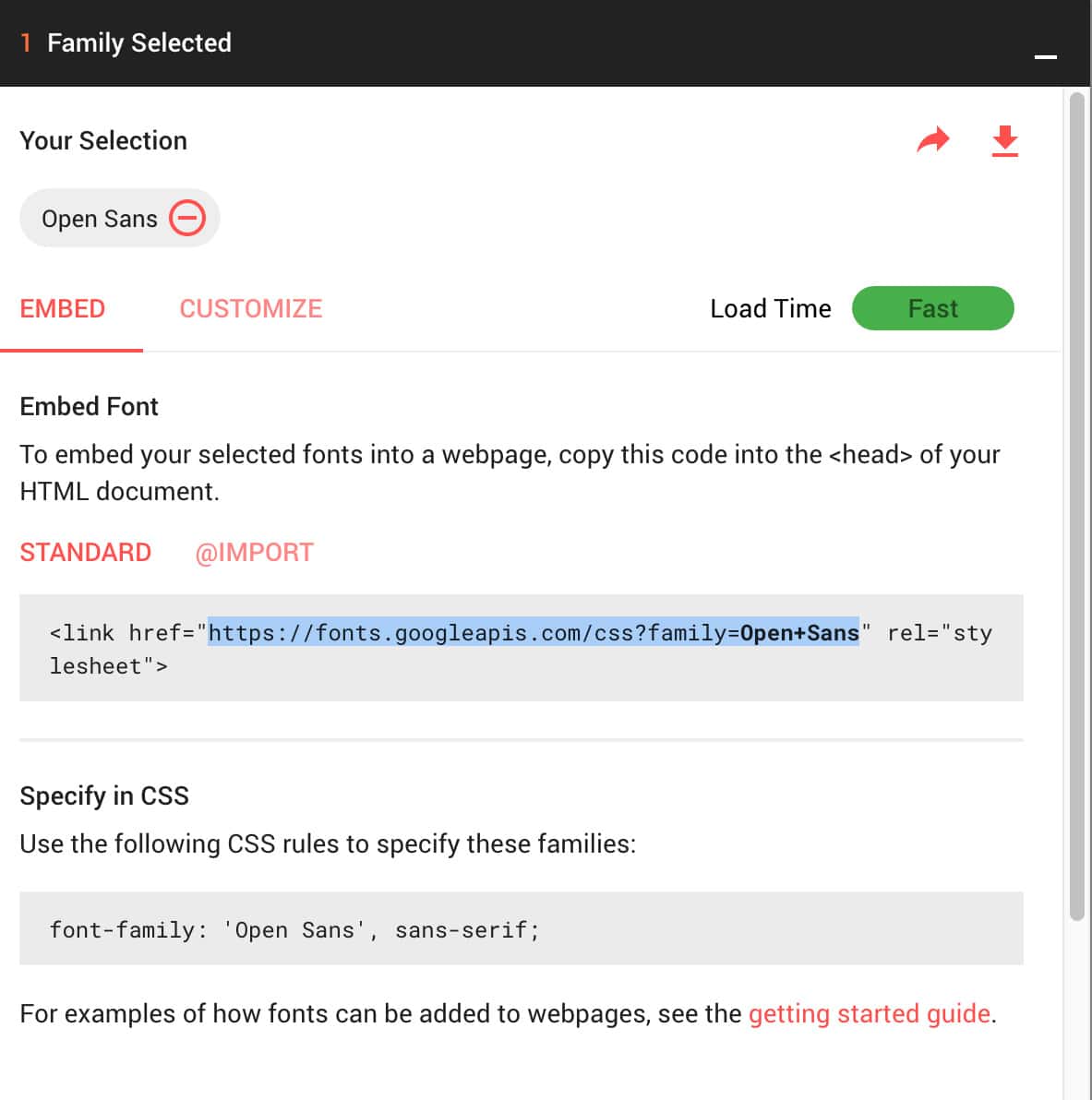Click the minimize dash in the header bar
The width and height of the screenshot is (1092, 1100).
(x=1046, y=55)
